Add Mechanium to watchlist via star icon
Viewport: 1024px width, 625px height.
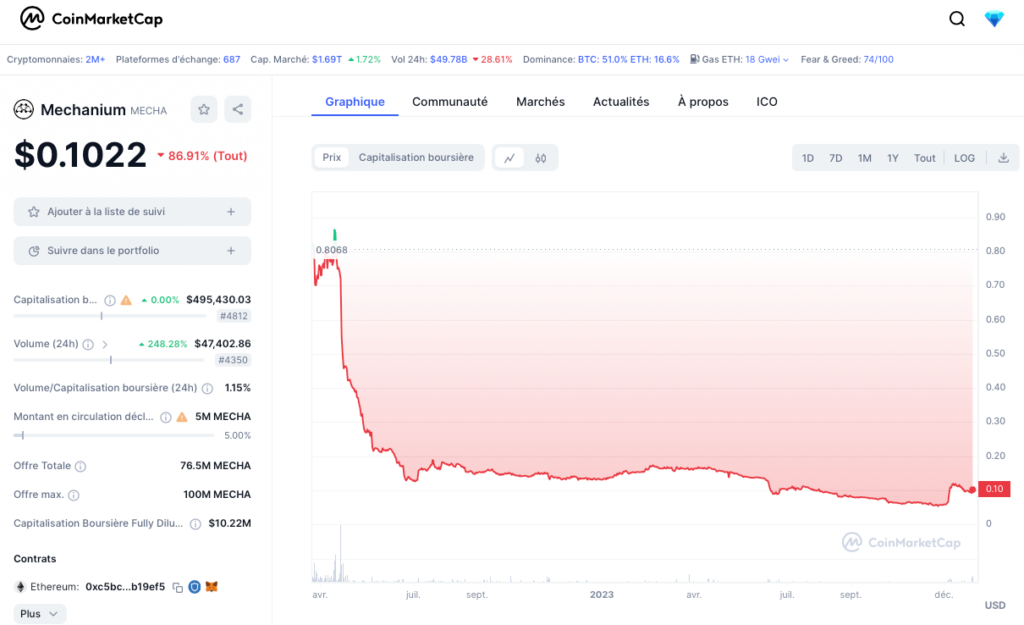(203, 110)
